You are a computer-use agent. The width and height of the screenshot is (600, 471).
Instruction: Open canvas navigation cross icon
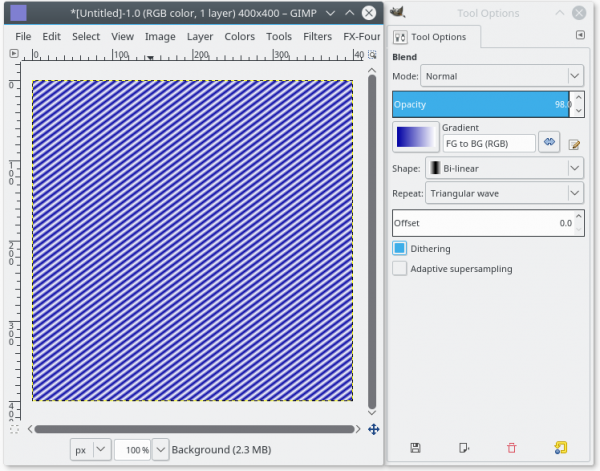pyautogui.click(x=373, y=429)
